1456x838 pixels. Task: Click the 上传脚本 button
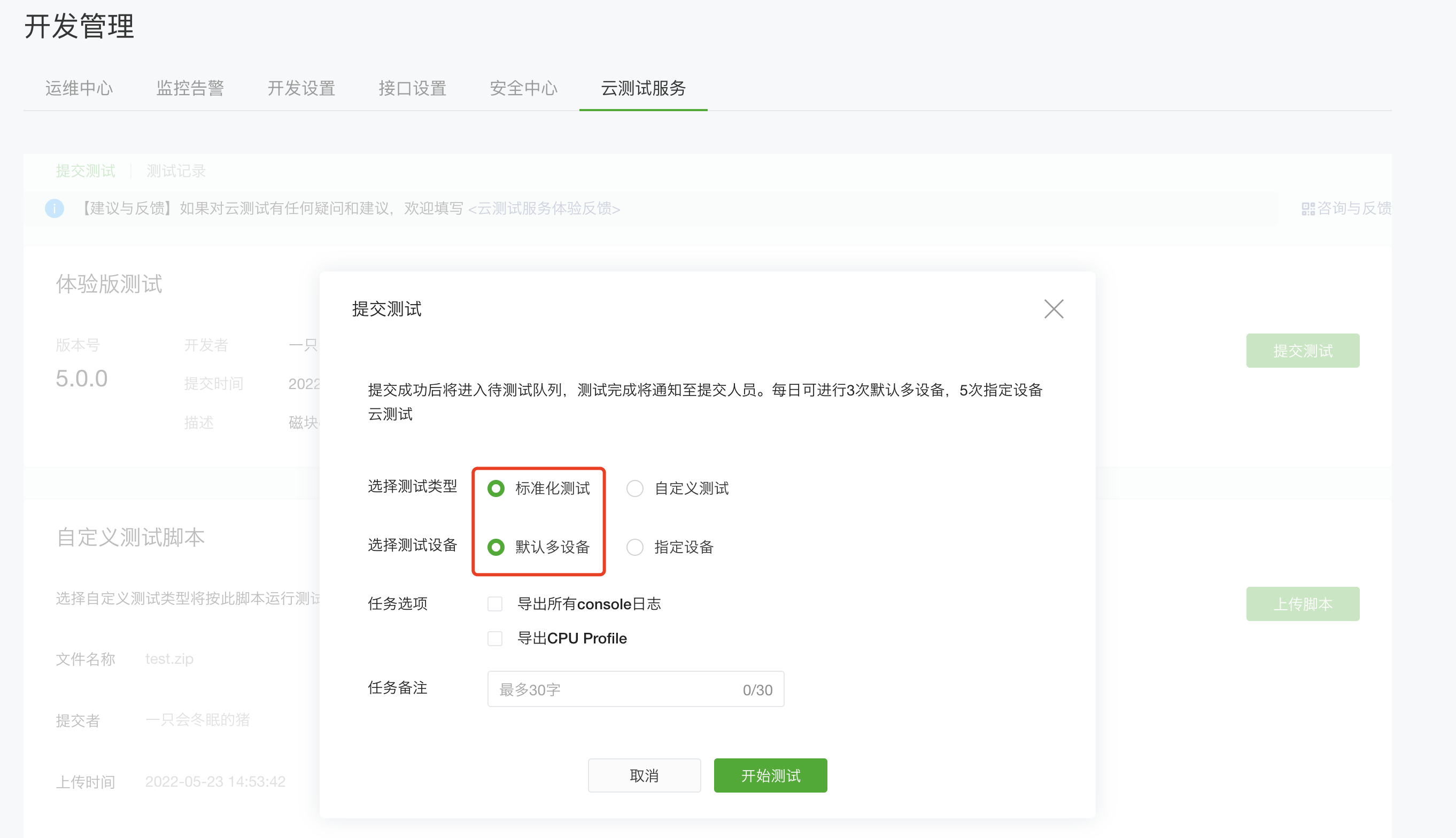(1303, 604)
